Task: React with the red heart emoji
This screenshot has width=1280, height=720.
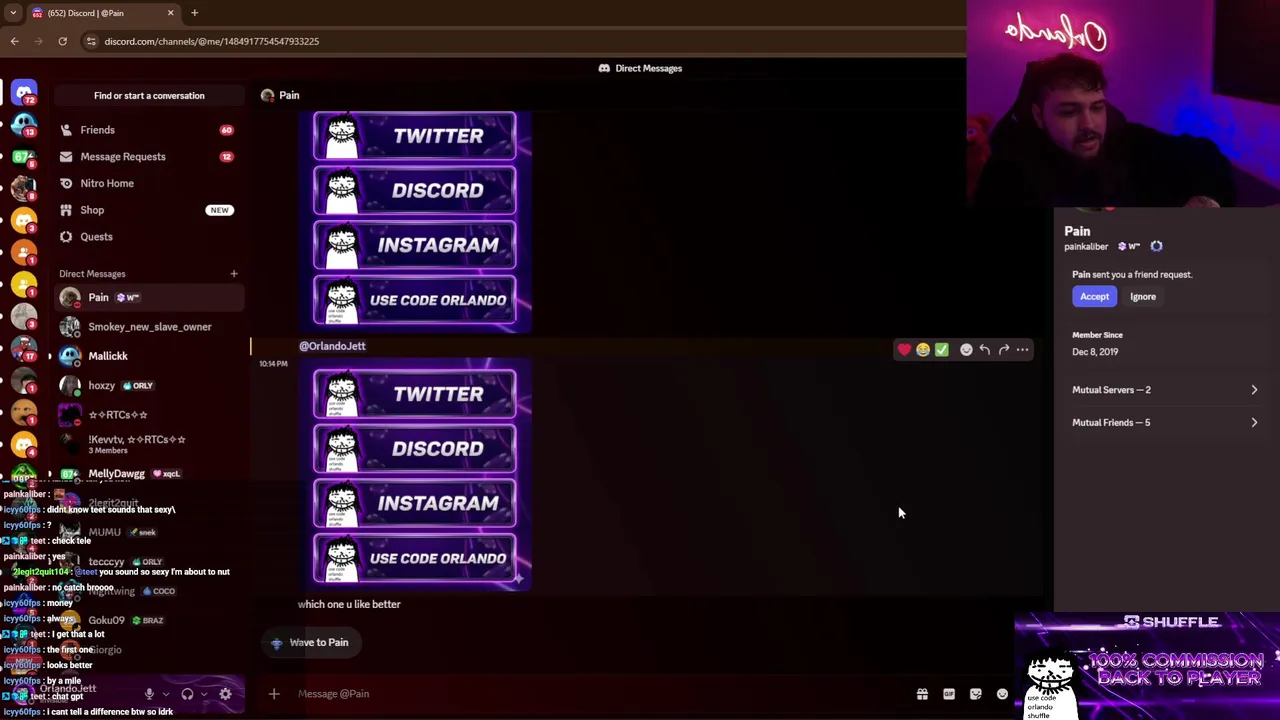Action: tap(904, 350)
